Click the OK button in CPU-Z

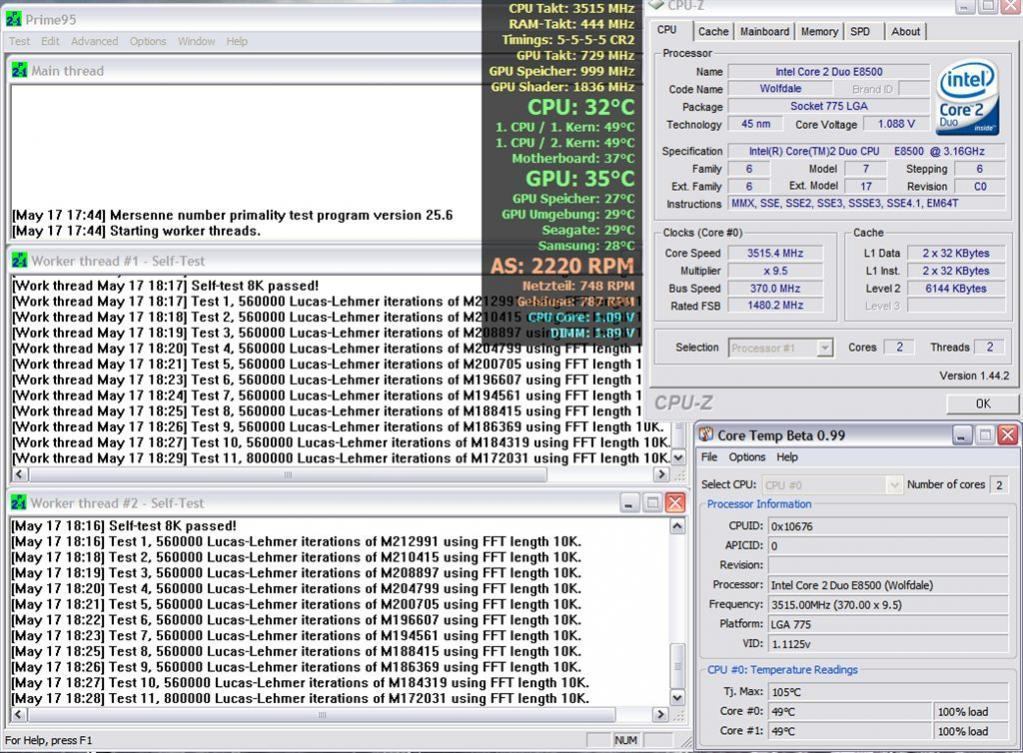click(983, 404)
